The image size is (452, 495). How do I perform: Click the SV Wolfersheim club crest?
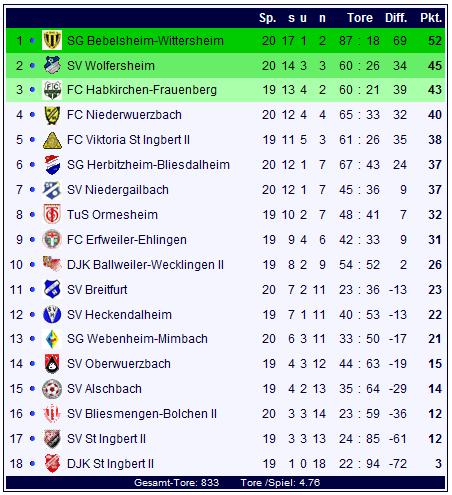click(x=52, y=65)
